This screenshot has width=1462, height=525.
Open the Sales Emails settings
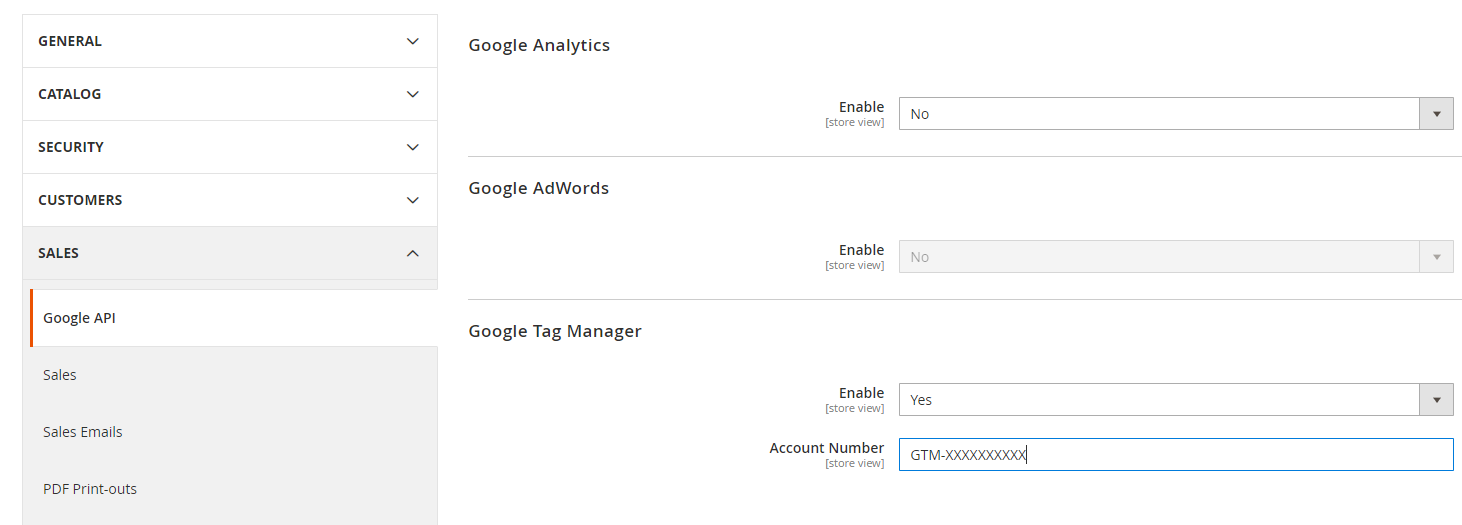[83, 432]
